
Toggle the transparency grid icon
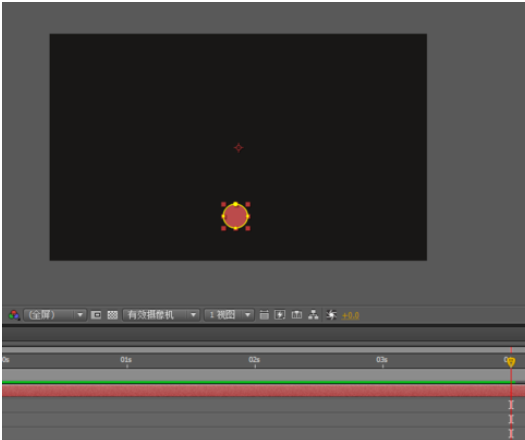(112, 315)
